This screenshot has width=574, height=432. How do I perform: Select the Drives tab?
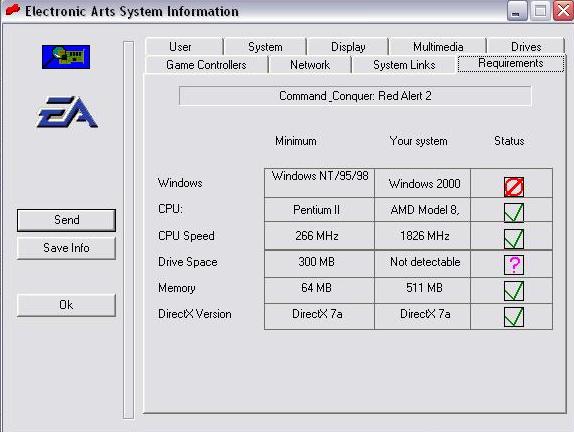pyautogui.click(x=526, y=47)
